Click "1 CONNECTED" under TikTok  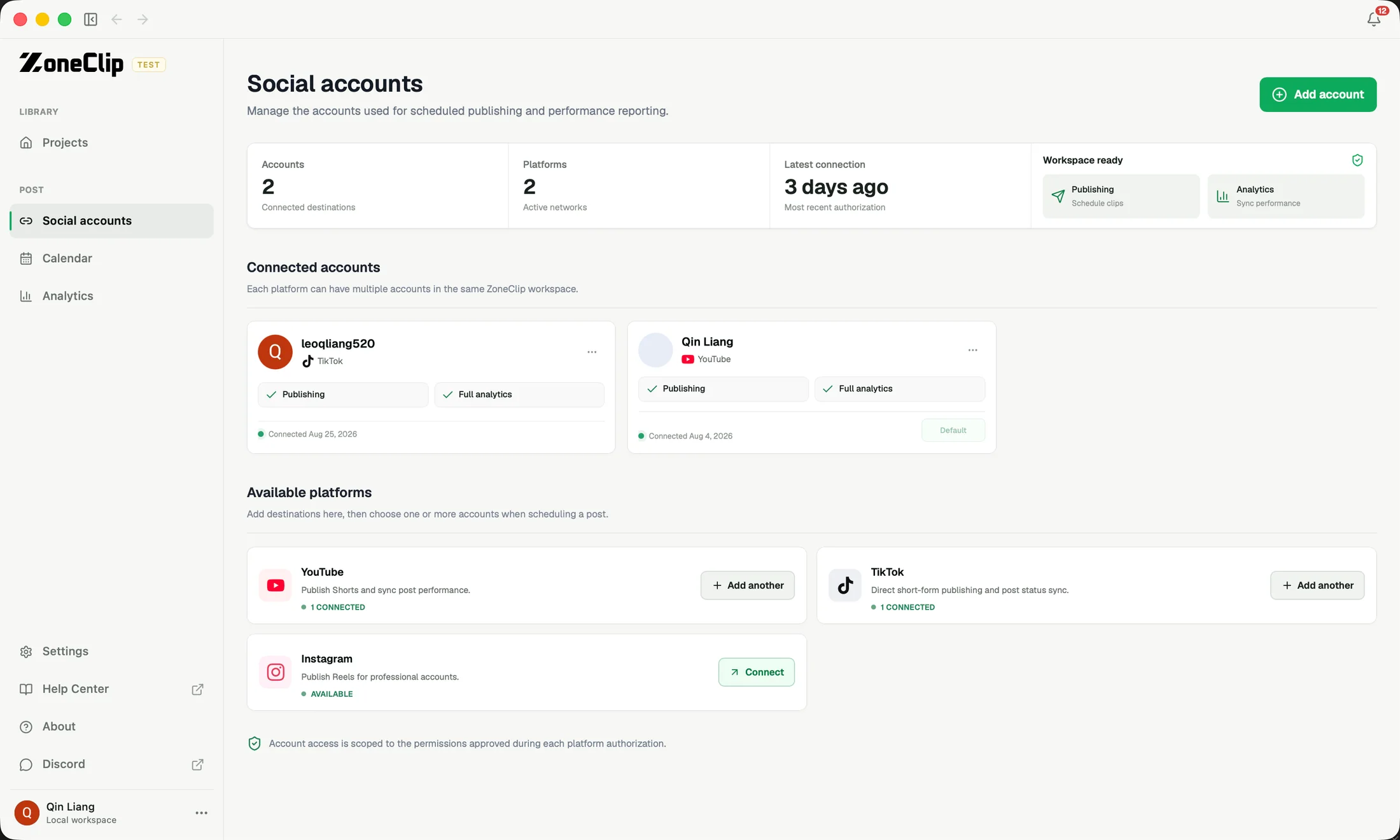click(x=907, y=607)
